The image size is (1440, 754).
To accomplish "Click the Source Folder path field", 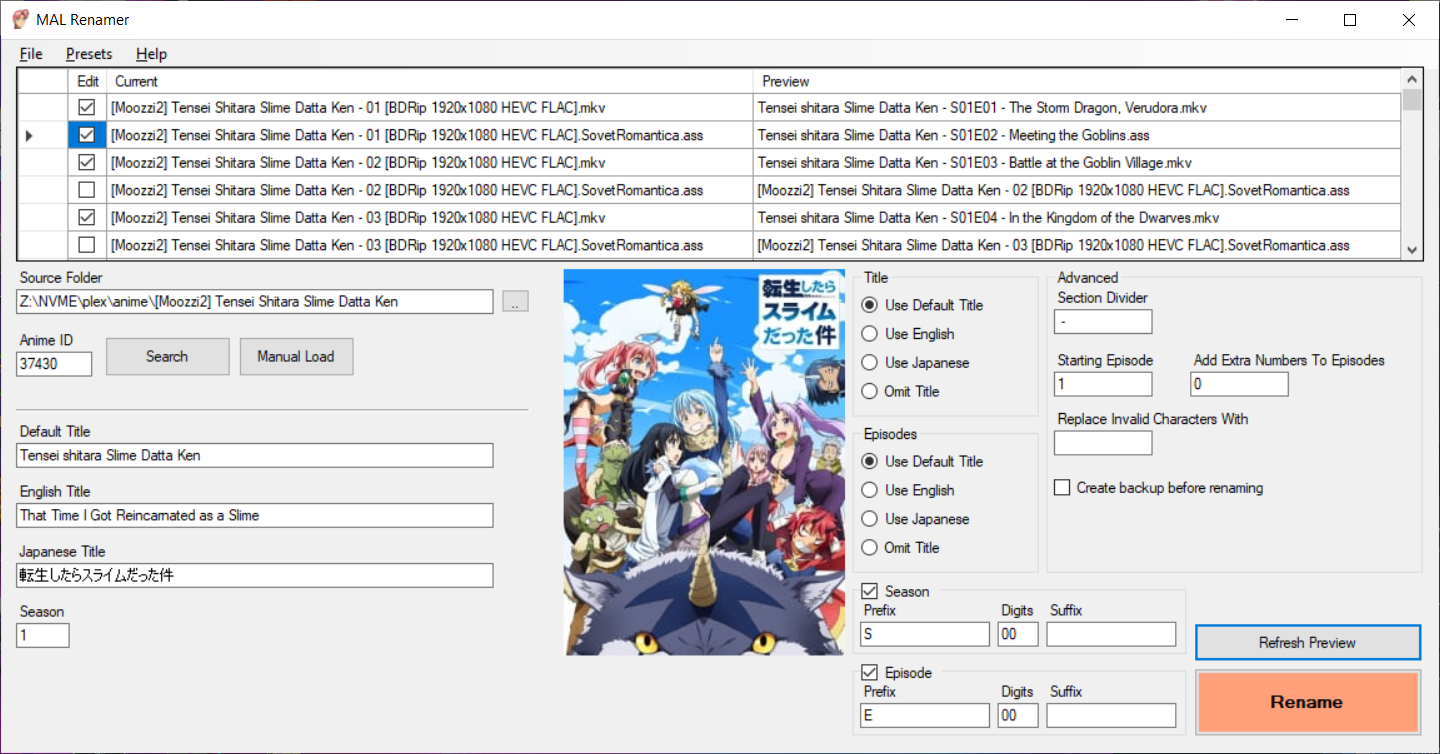I will pyautogui.click(x=255, y=301).
